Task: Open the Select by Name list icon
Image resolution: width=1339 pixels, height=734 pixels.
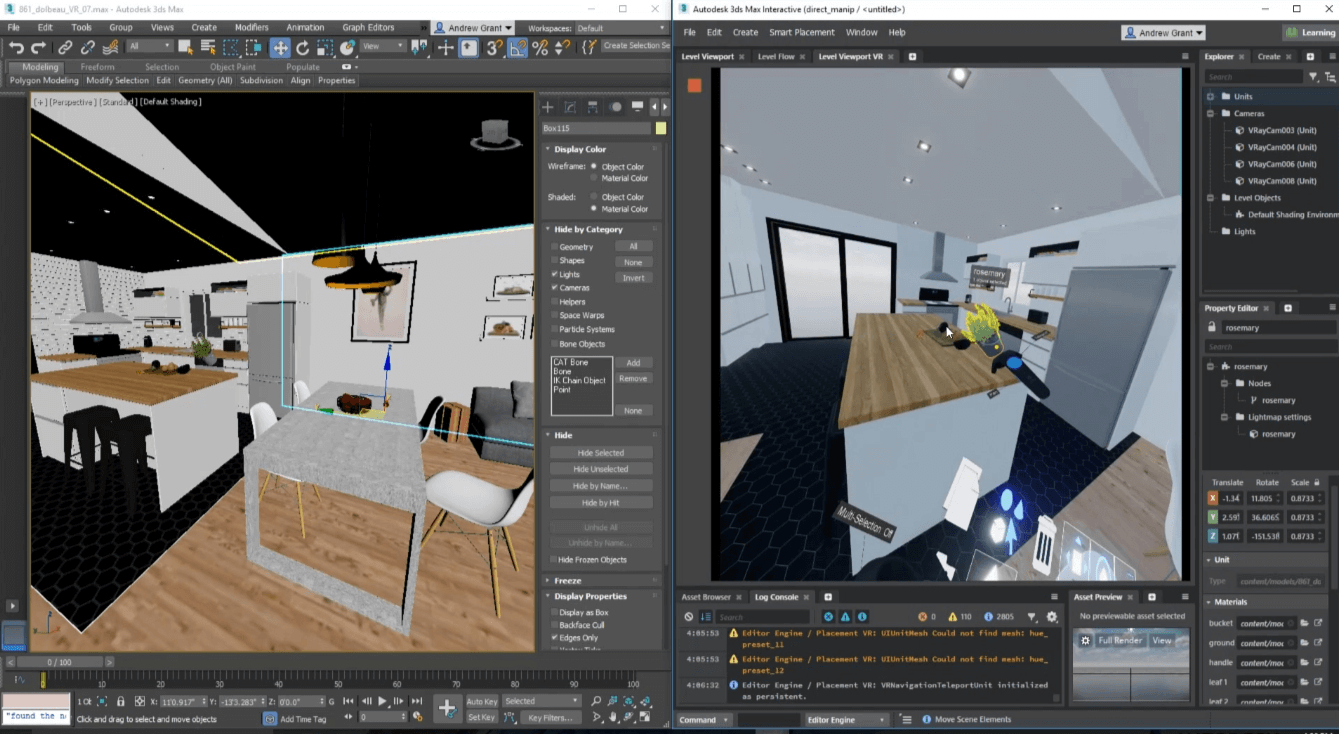Action: (x=208, y=47)
